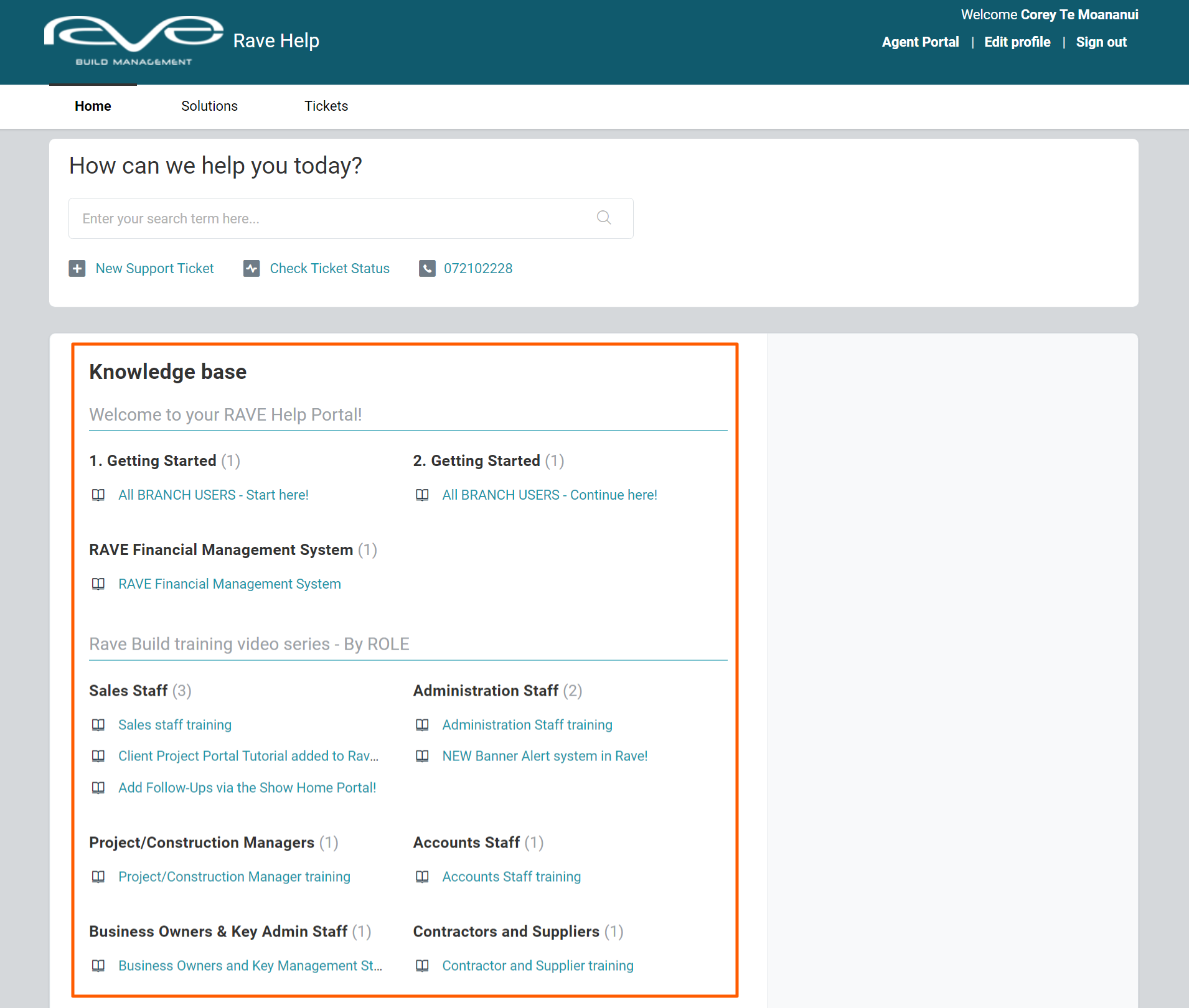
Task: Open Business Owners and Key Management article
Action: tap(250, 966)
